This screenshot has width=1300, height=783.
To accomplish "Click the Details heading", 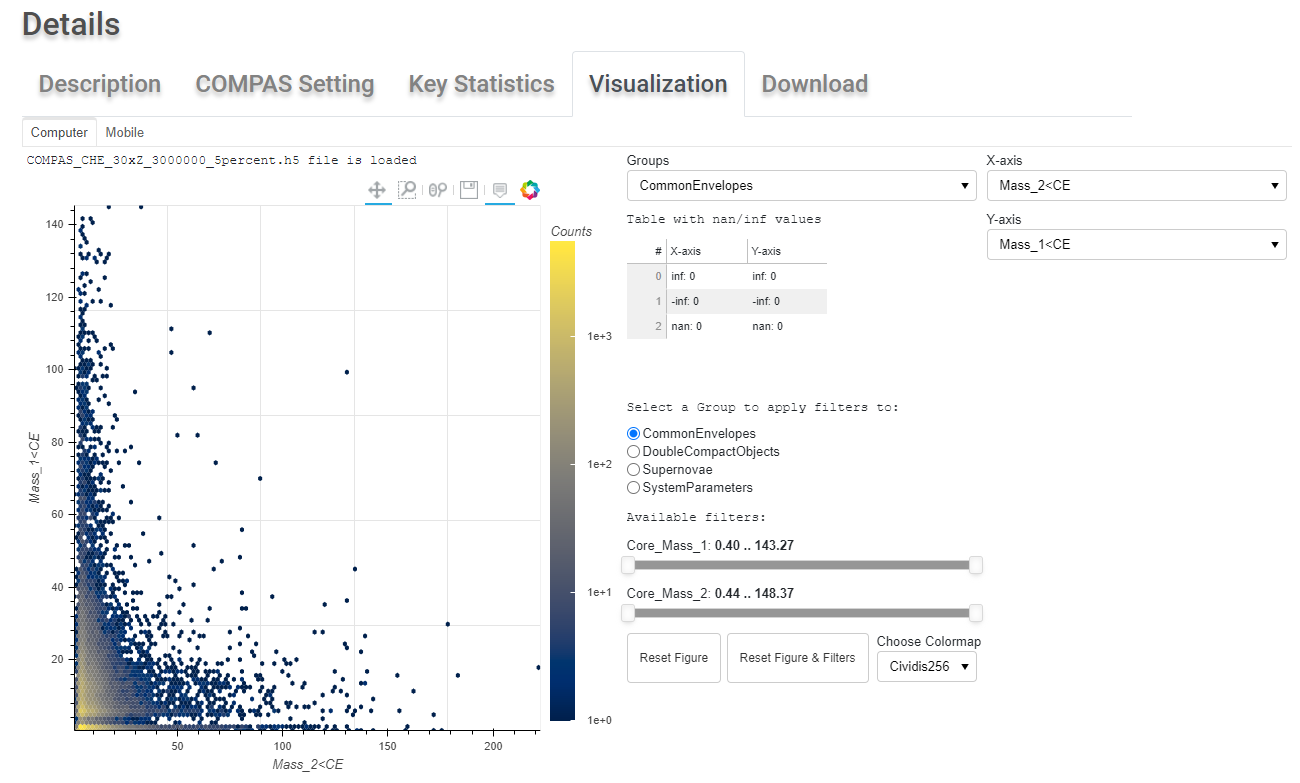I will click(x=71, y=25).
